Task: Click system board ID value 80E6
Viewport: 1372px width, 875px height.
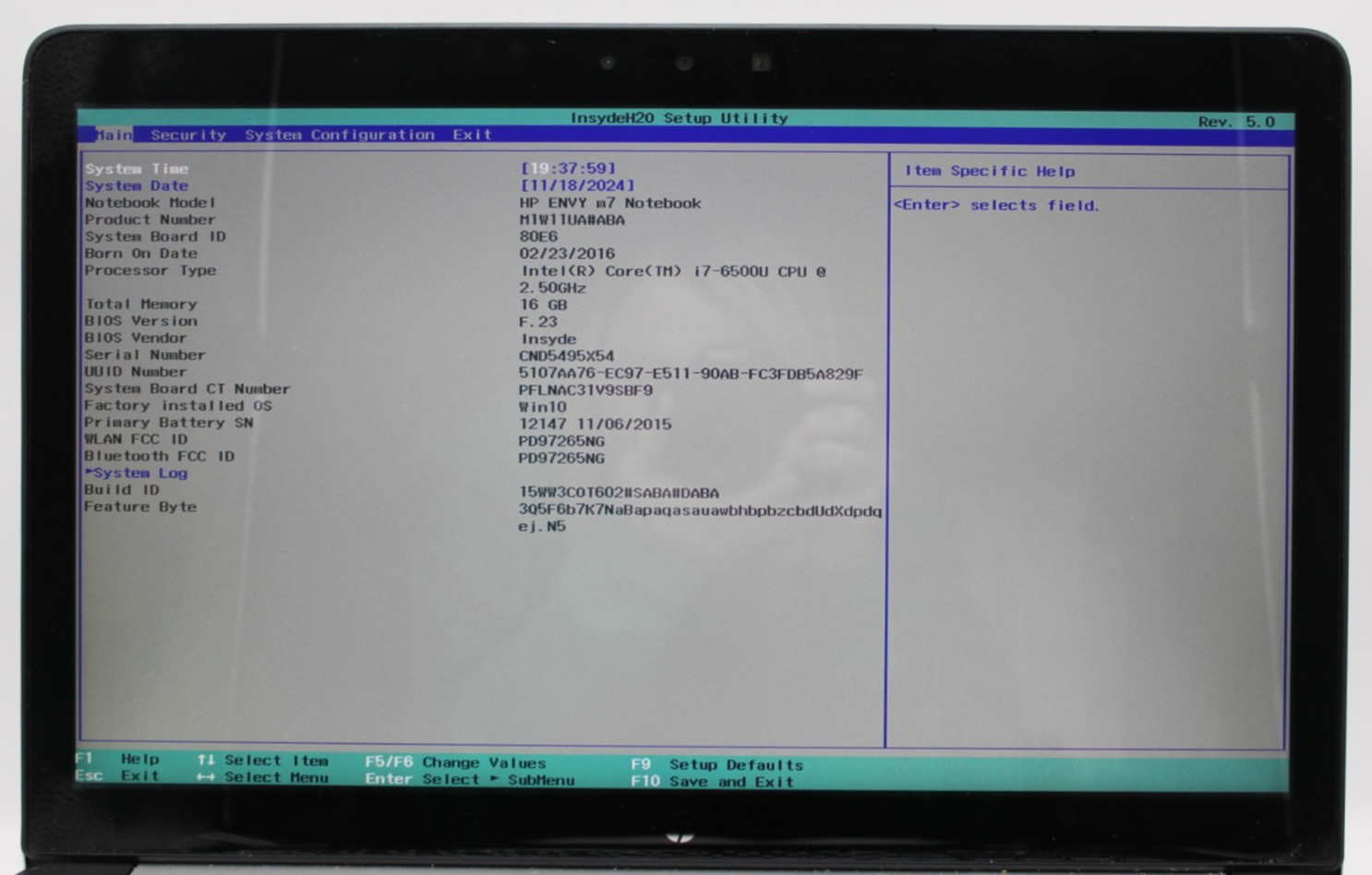Action: click(x=538, y=236)
